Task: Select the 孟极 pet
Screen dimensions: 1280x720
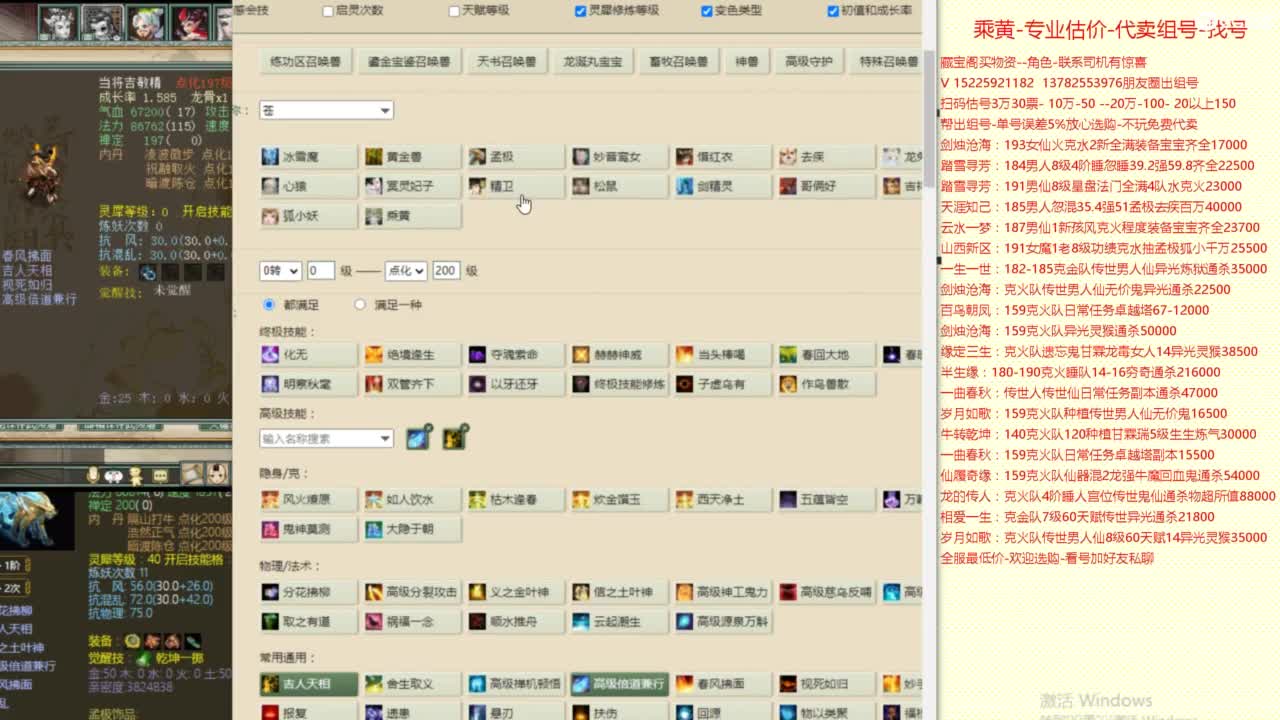Action: pos(515,157)
